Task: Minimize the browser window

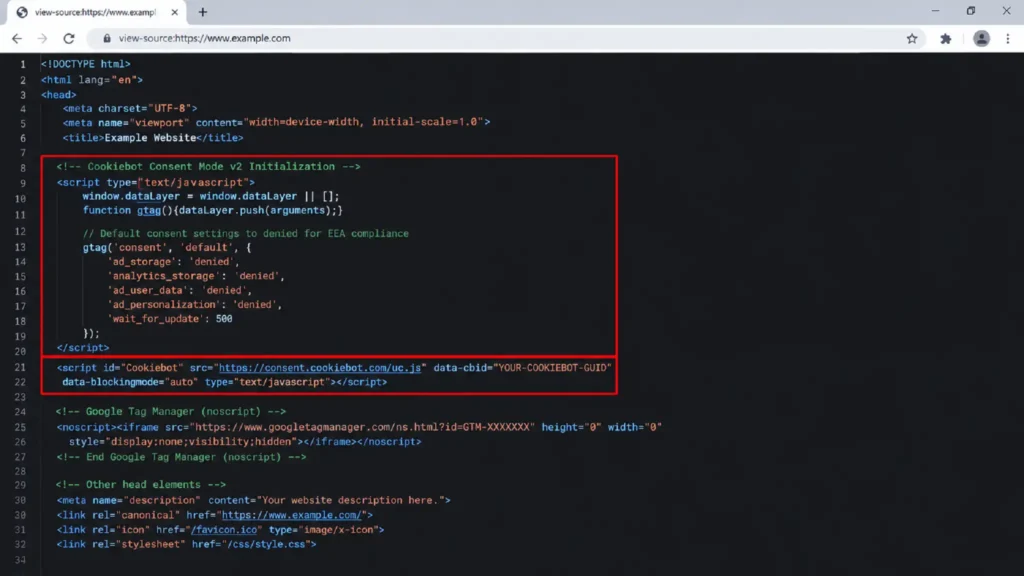Action: (x=935, y=11)
